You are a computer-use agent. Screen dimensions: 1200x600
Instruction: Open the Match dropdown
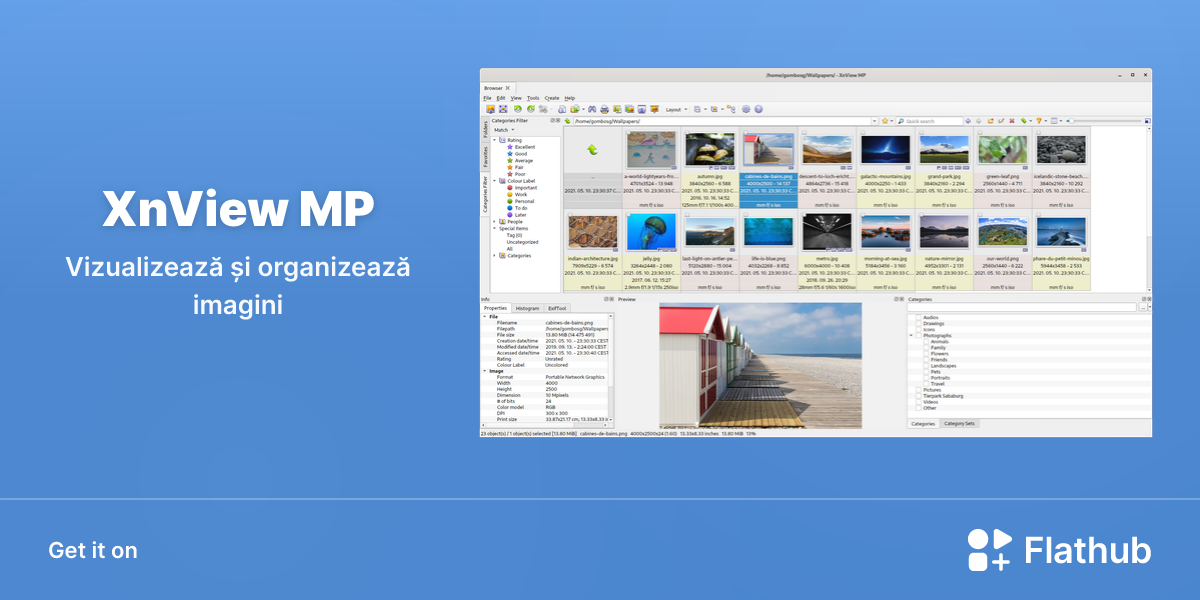[x=504, y=129]
